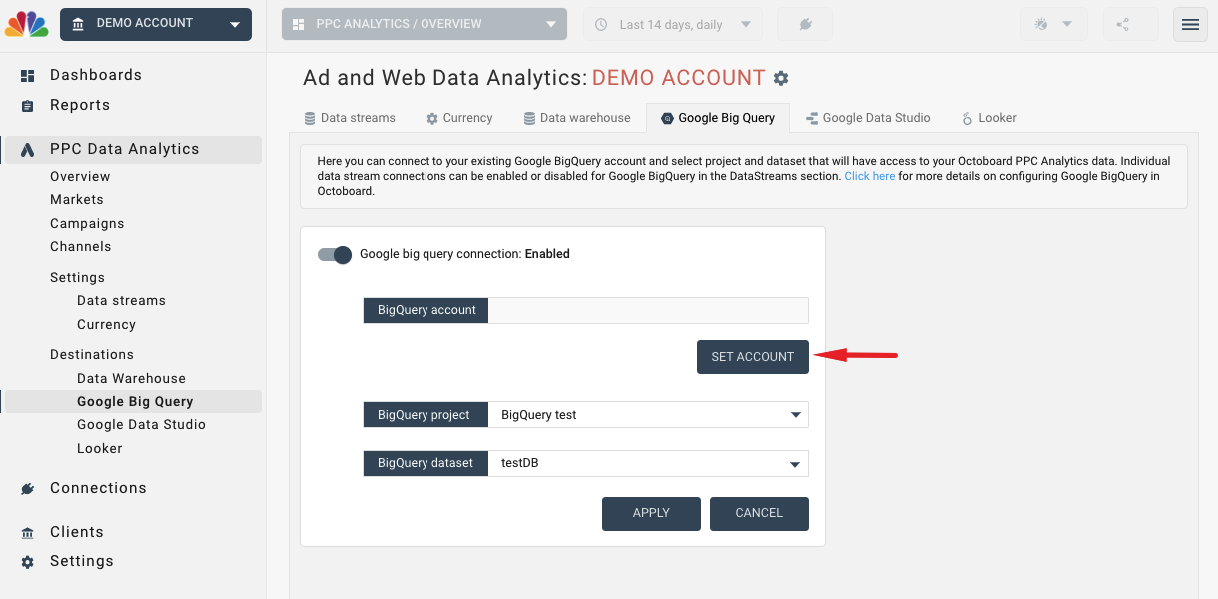Click the Clients bank icon in sidebar

click(28, 533)
